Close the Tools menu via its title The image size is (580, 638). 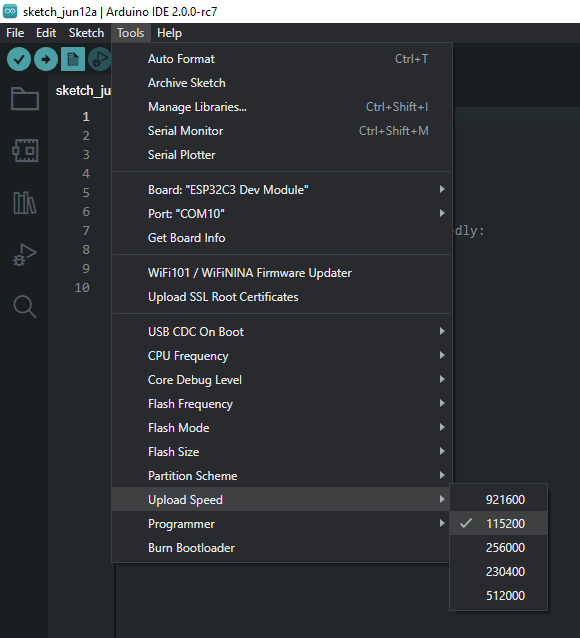click(131, 33)
